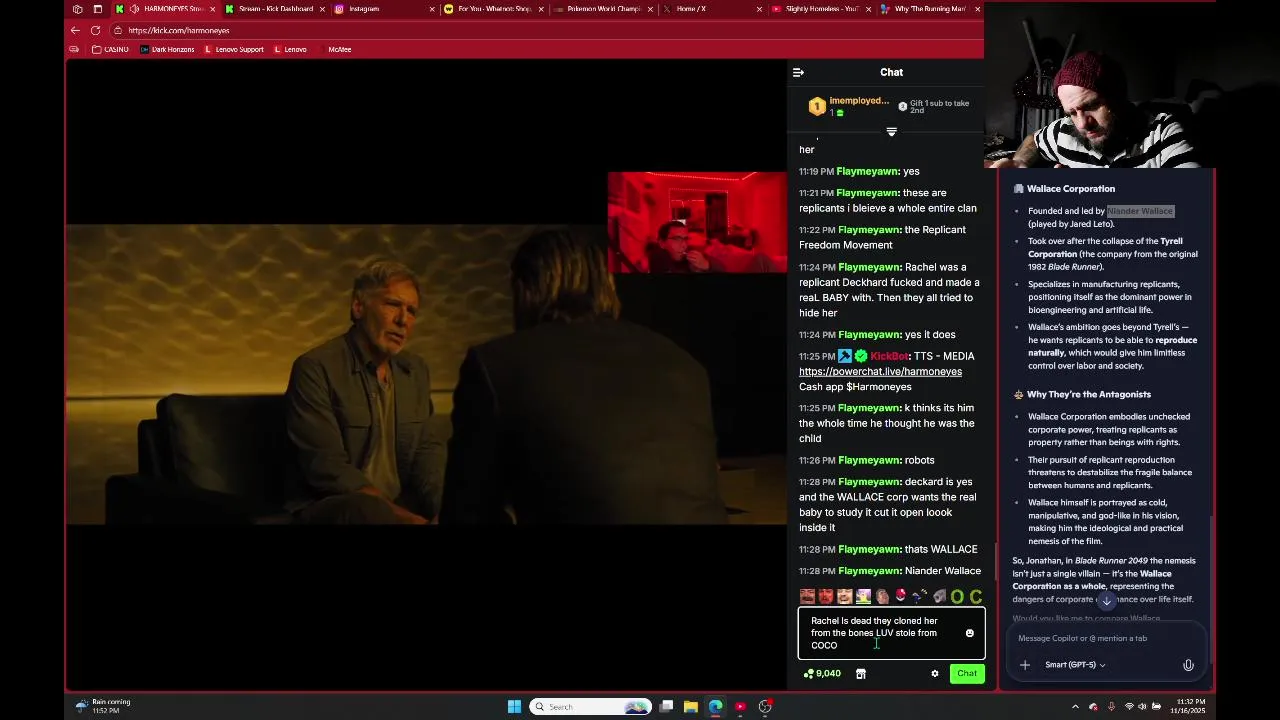This screenshot has height=720, width=1280.
Task: Open the rightmost pinned taskbar app with badge
Action: click(765, 707)
